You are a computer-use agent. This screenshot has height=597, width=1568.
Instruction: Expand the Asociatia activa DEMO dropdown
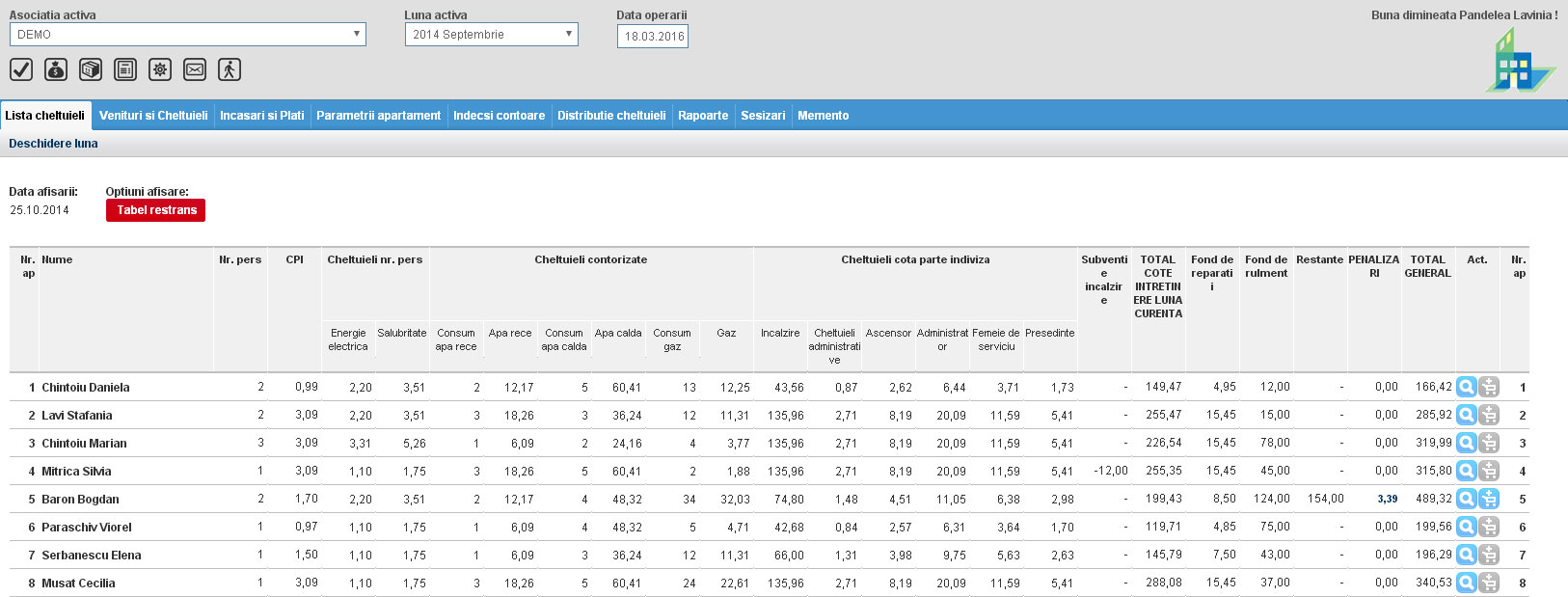pos(188,35)
